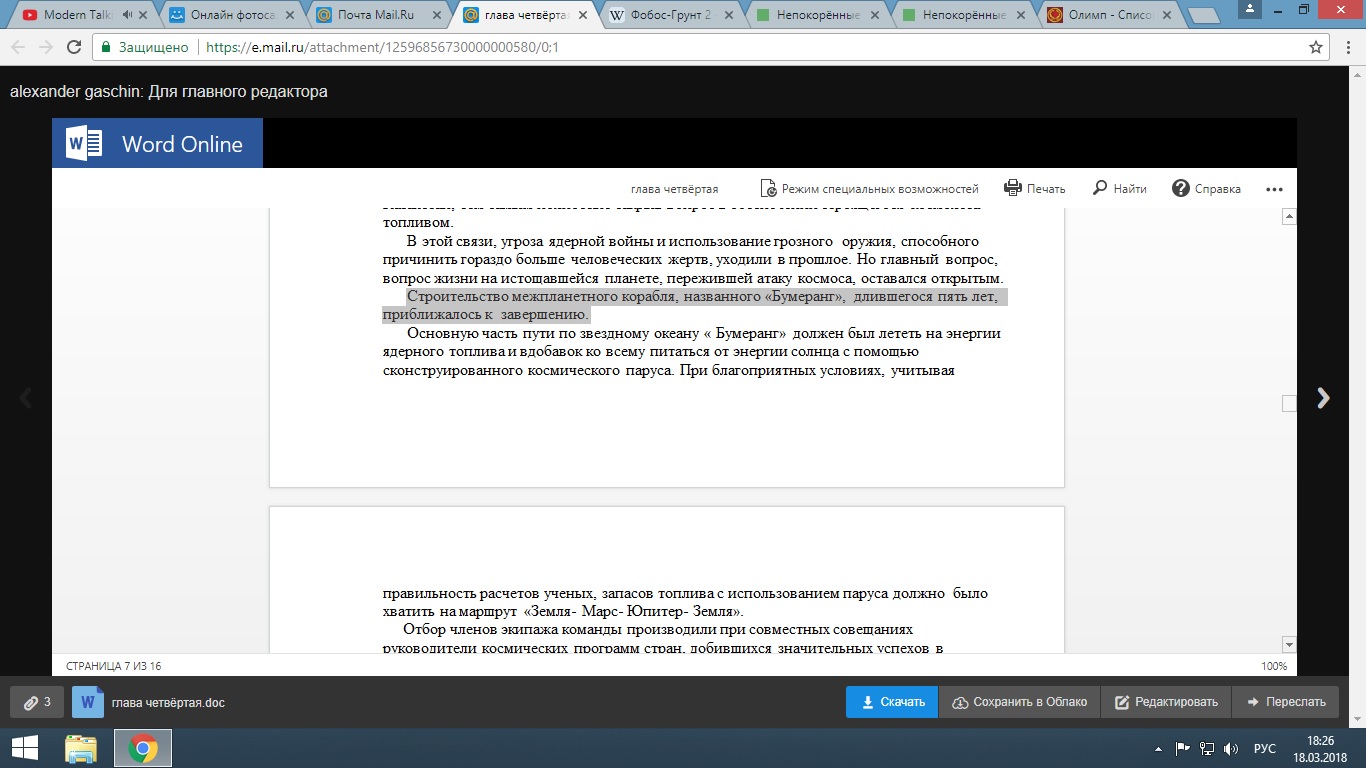Screen dimensions: 1366x768
Task: Click глава четвёртая document title in toolbar
Action: click(x=674, y=189)
